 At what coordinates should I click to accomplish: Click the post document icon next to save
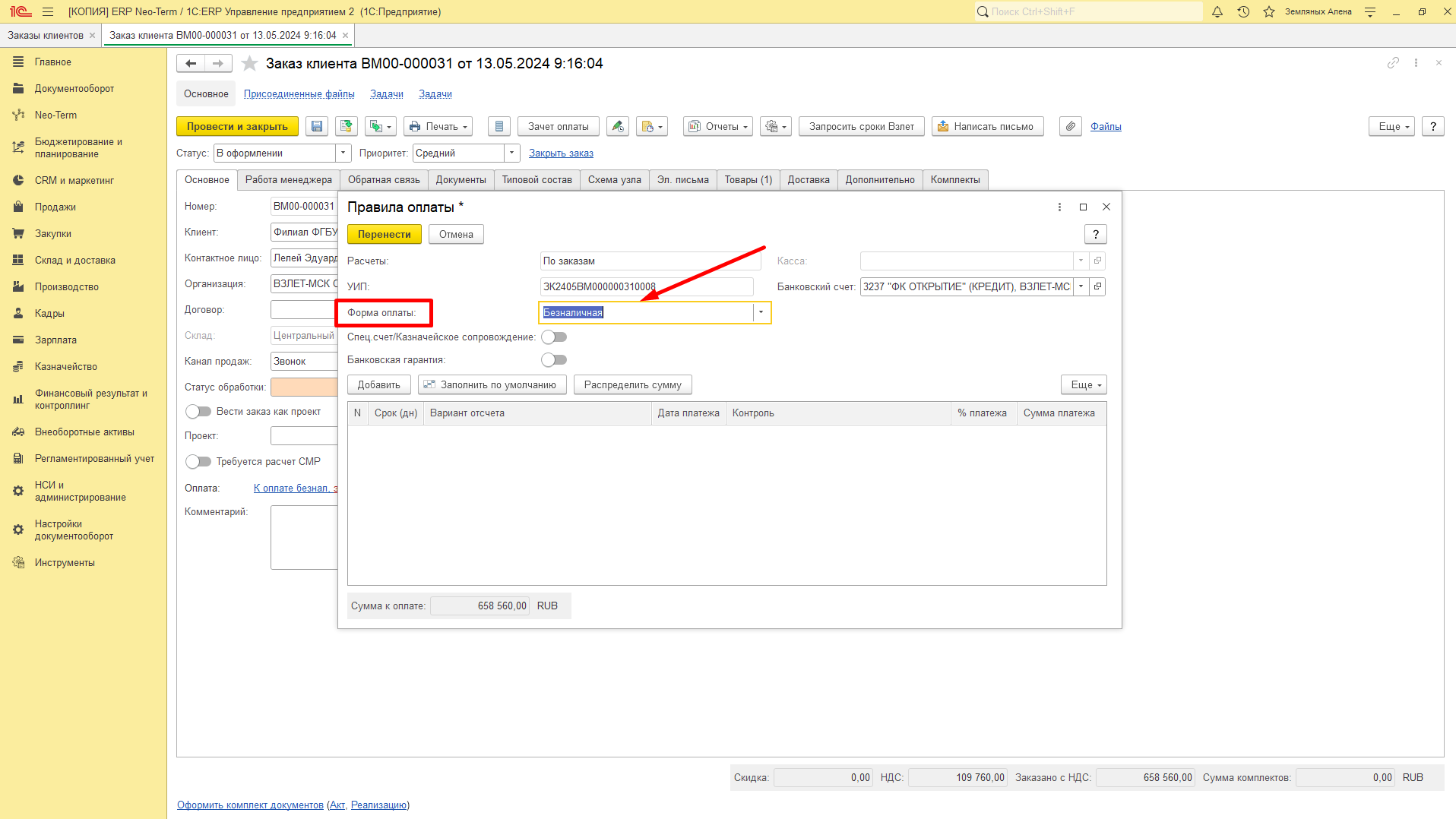coord(347,127)
